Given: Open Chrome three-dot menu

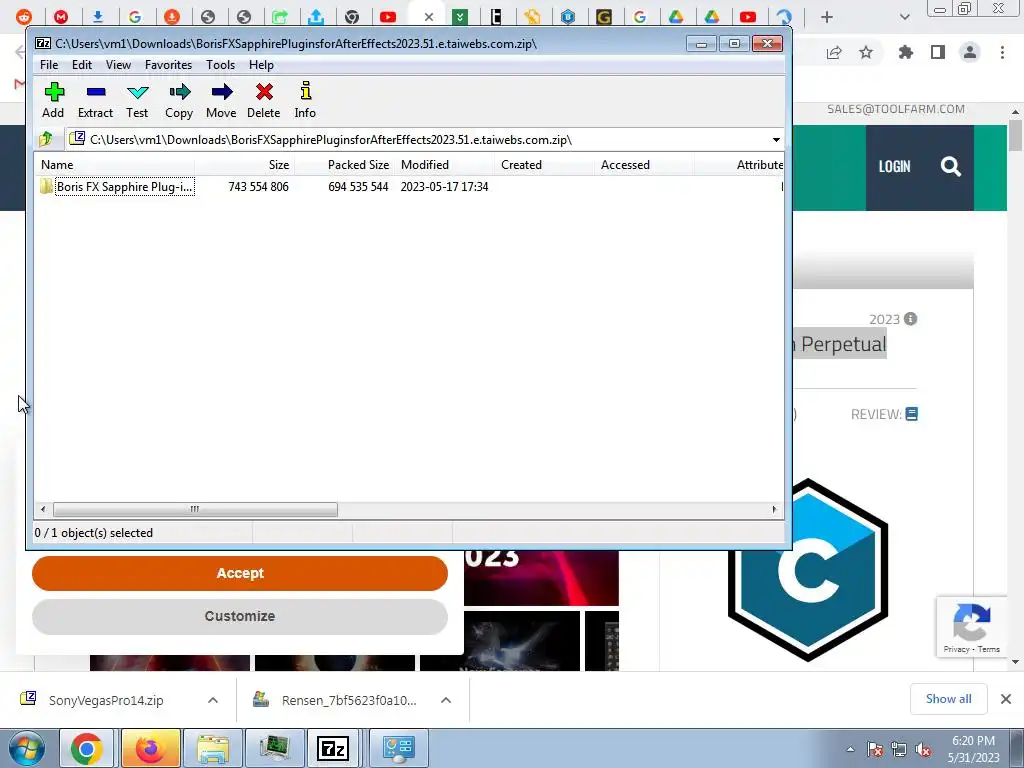Looking at the screenshot, I should [x=1002, y=52].
